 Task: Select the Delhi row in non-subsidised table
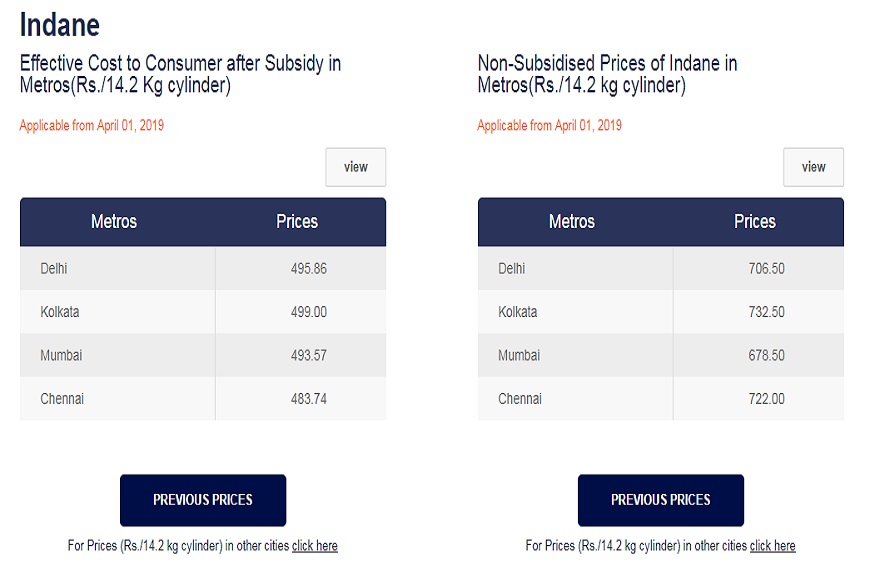[x=661, y=268]
